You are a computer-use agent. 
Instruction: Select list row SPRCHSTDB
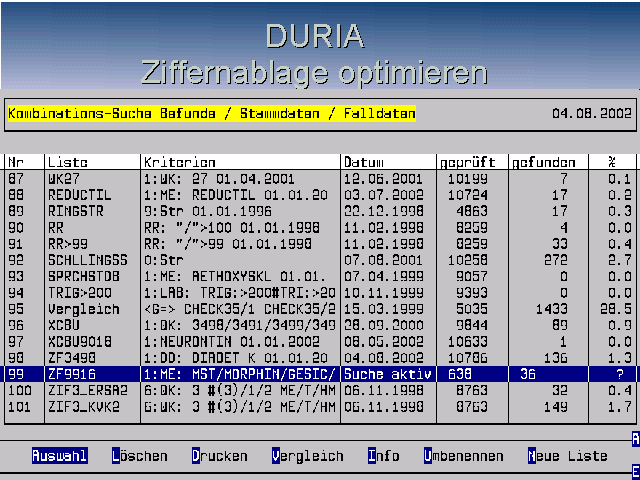point(320,277)
